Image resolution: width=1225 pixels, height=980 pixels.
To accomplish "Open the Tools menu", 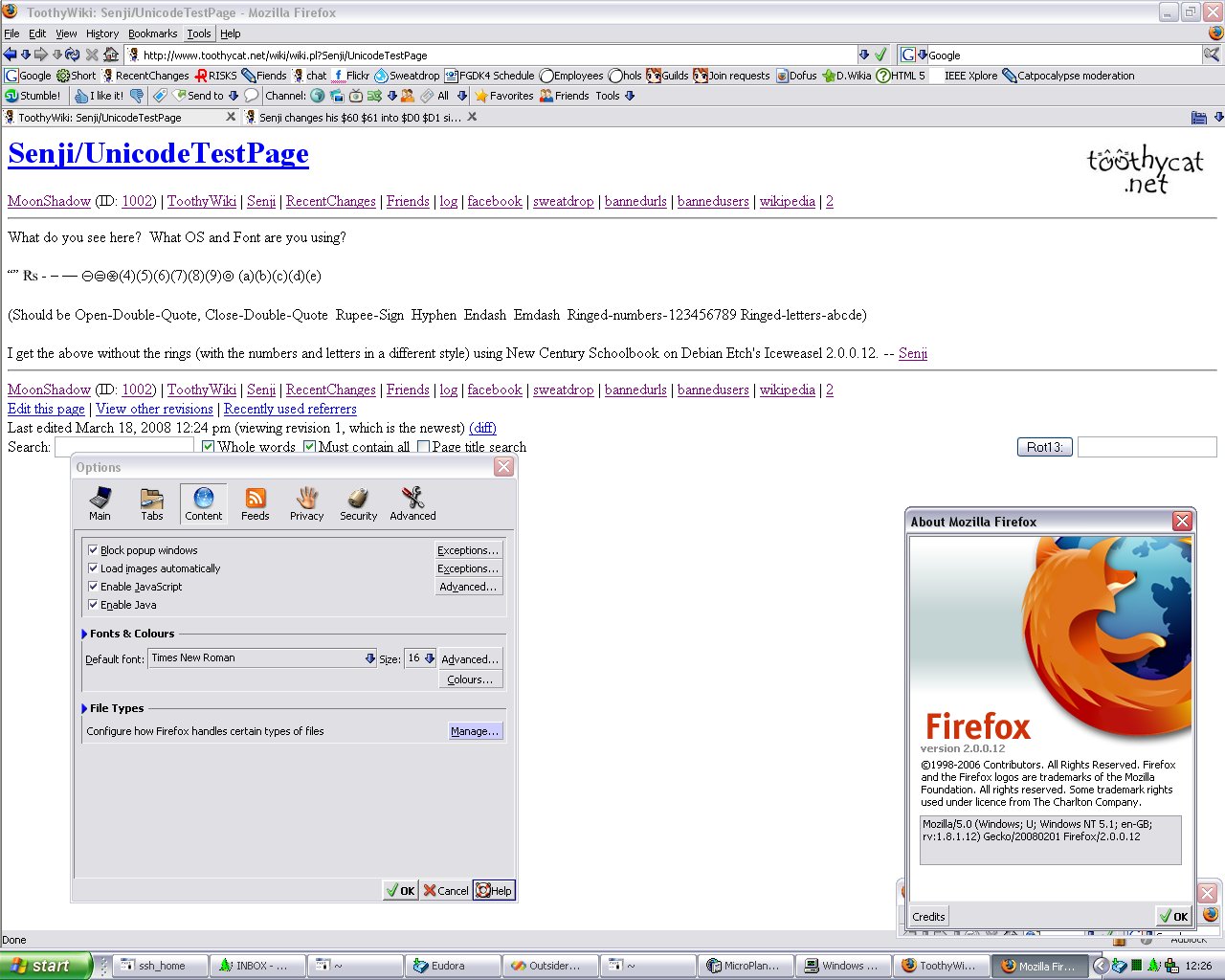I will (199, 33).
